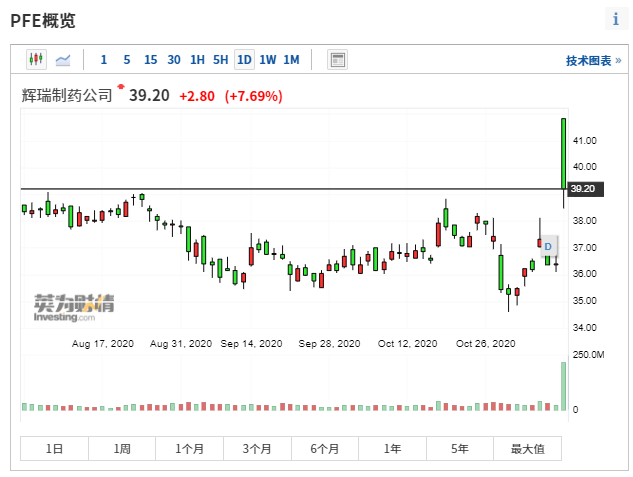Click the latest tall green volume bar
The height and width of the screenshot is (477, 633).
564,386
